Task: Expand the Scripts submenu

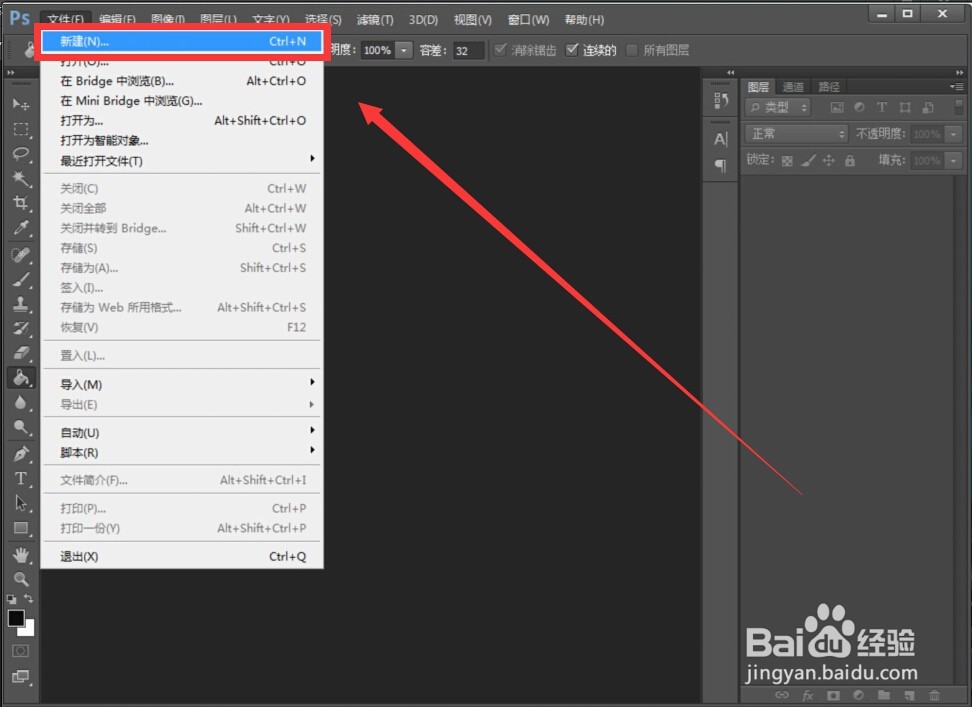Action: click(x=182, y=452)
